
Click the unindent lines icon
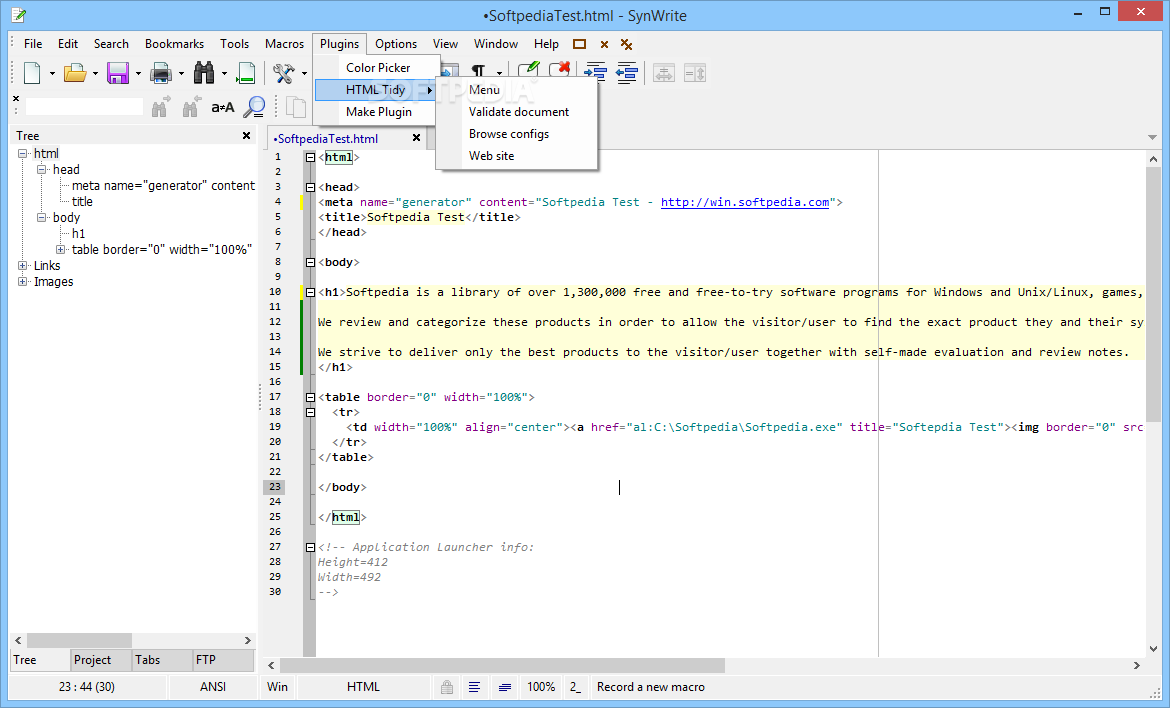627,72
